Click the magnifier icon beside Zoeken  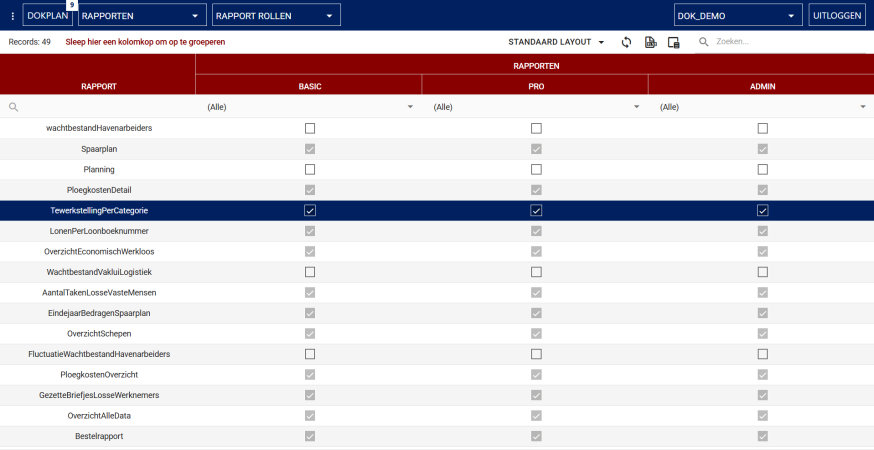[x=704, y=42]
